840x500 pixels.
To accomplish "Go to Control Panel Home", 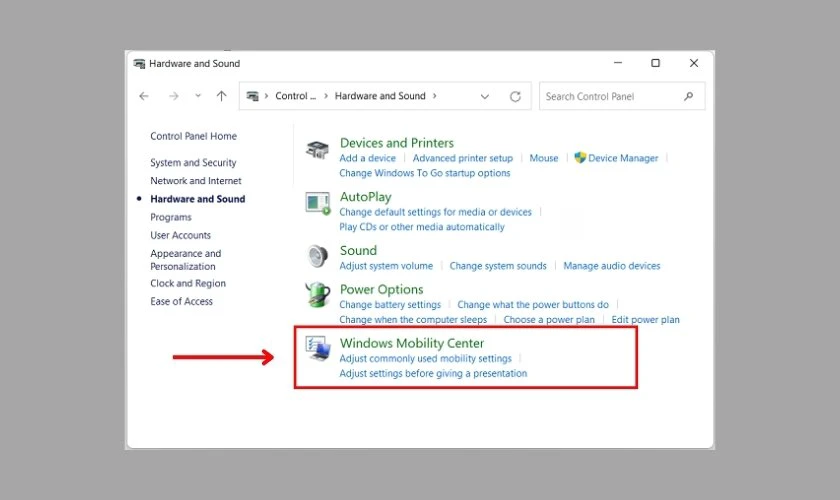I will click(193, 136).
